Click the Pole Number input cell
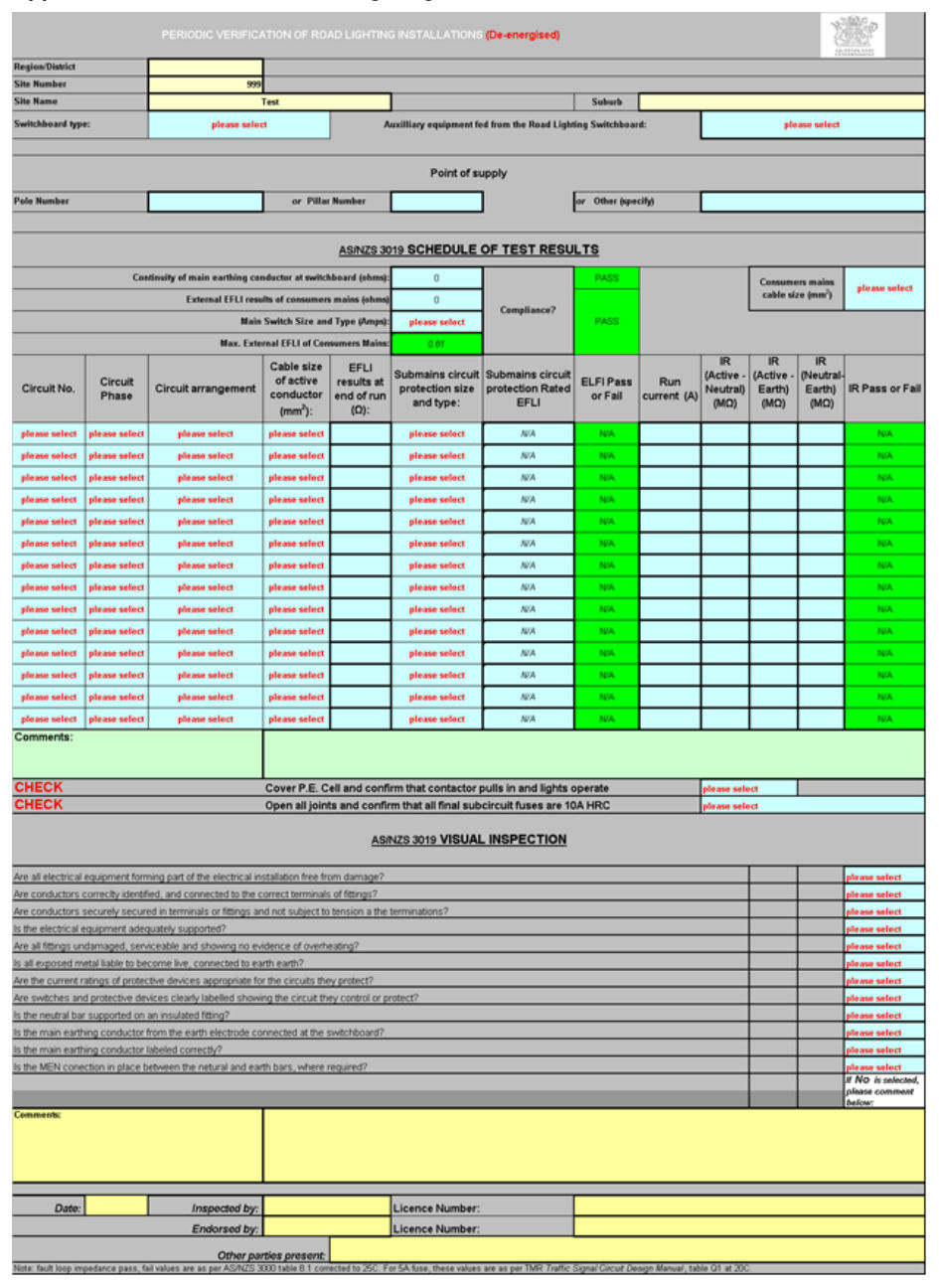Viewport: 939px width, 1288px height. [x=206, y=202]
